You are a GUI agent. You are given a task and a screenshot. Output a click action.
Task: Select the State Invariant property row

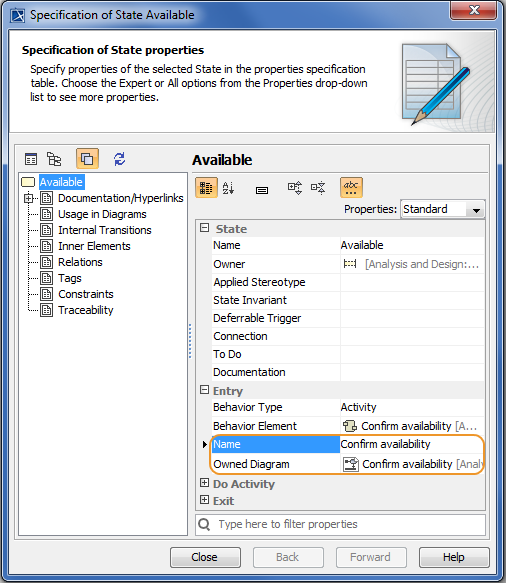pos(348,300)
